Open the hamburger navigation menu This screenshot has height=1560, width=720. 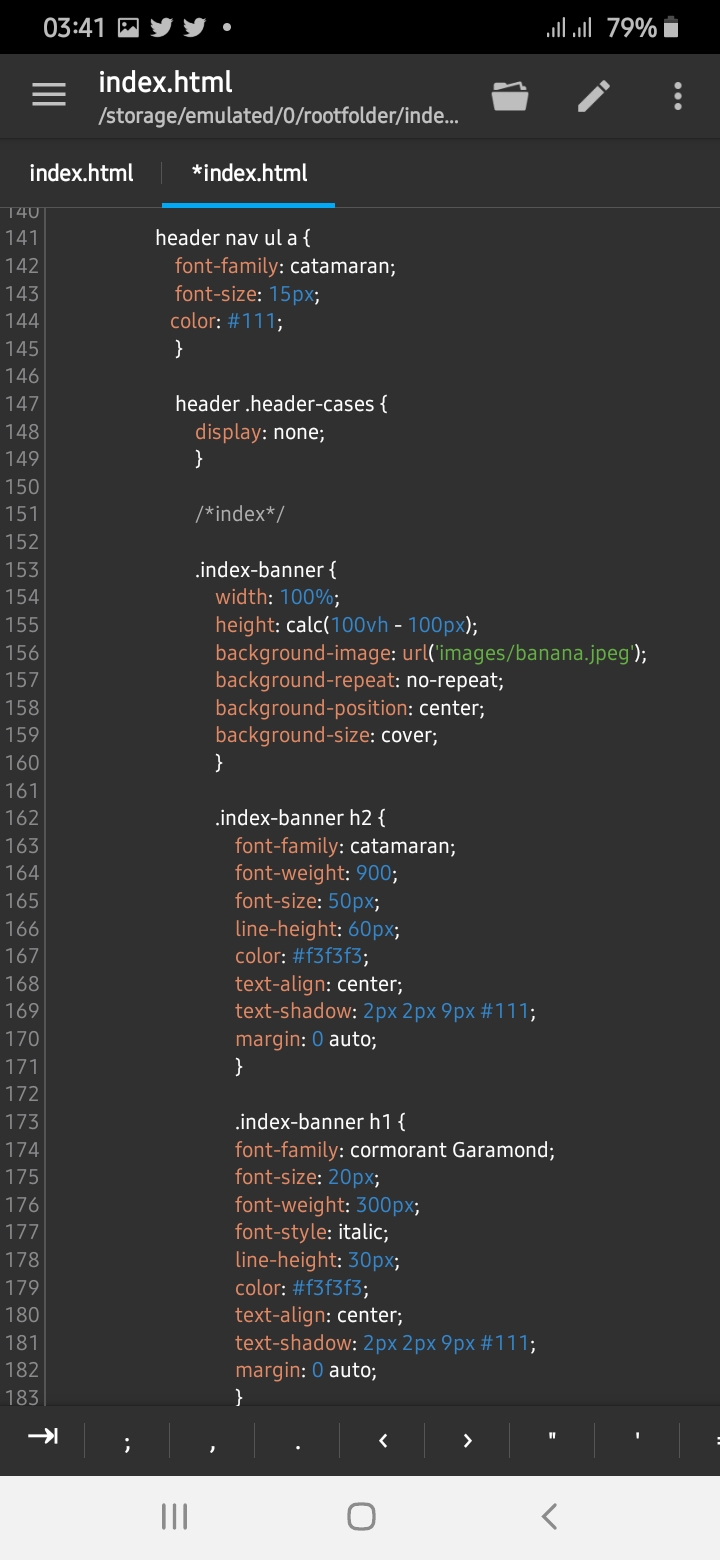(x=49, y=95)
